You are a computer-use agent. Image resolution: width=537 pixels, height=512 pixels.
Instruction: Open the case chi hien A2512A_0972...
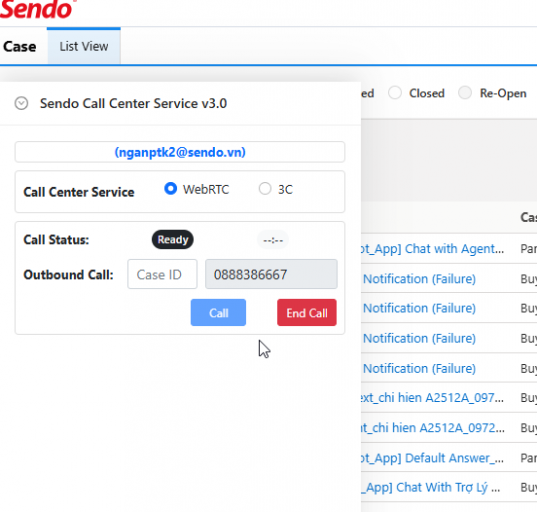(x=432, y=428)
